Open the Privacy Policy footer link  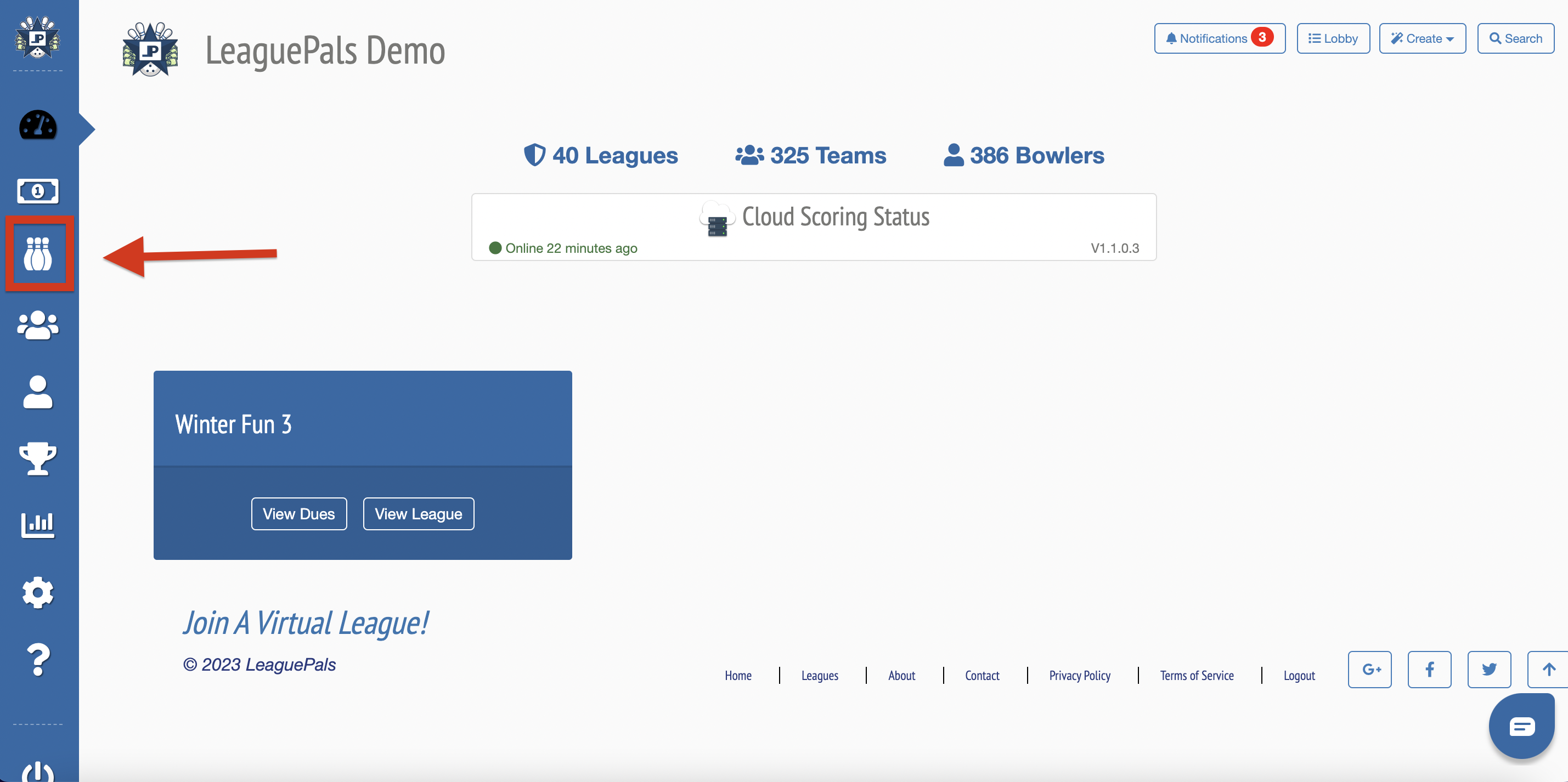click(1079, 676)
